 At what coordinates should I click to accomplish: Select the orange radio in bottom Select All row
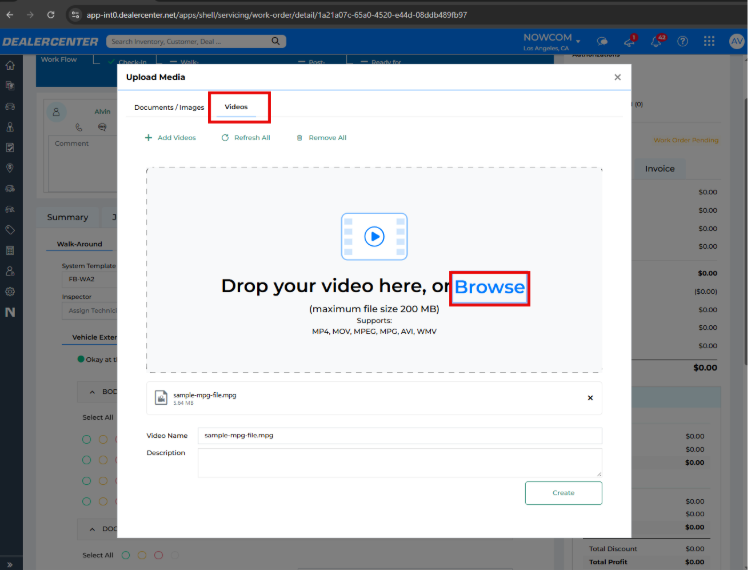pos(142,555)
